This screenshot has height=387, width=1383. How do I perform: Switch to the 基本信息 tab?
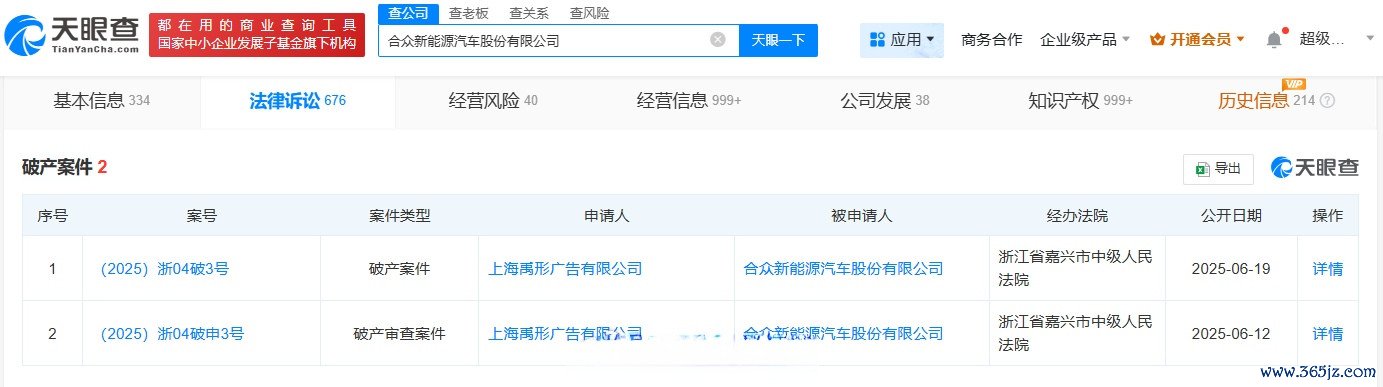101,100
